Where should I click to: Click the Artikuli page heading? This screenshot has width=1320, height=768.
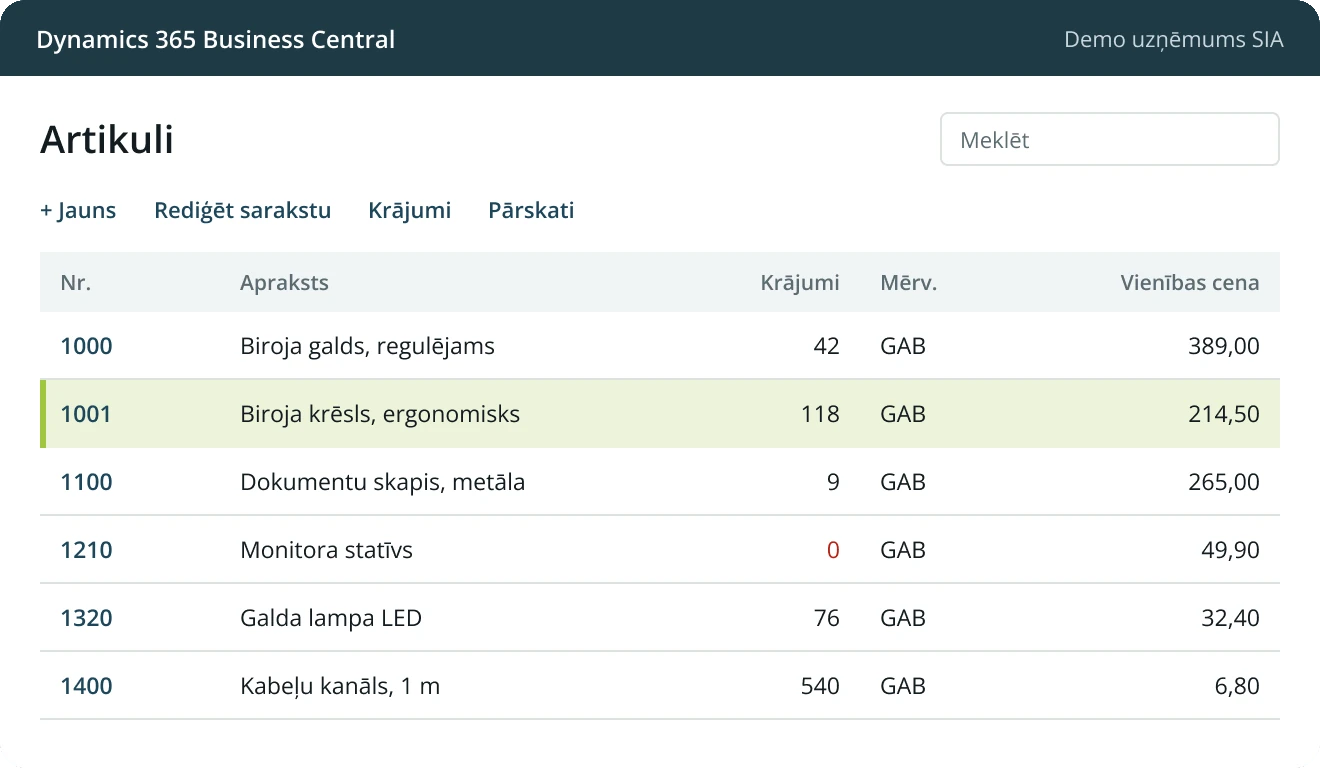pos(107,139)
